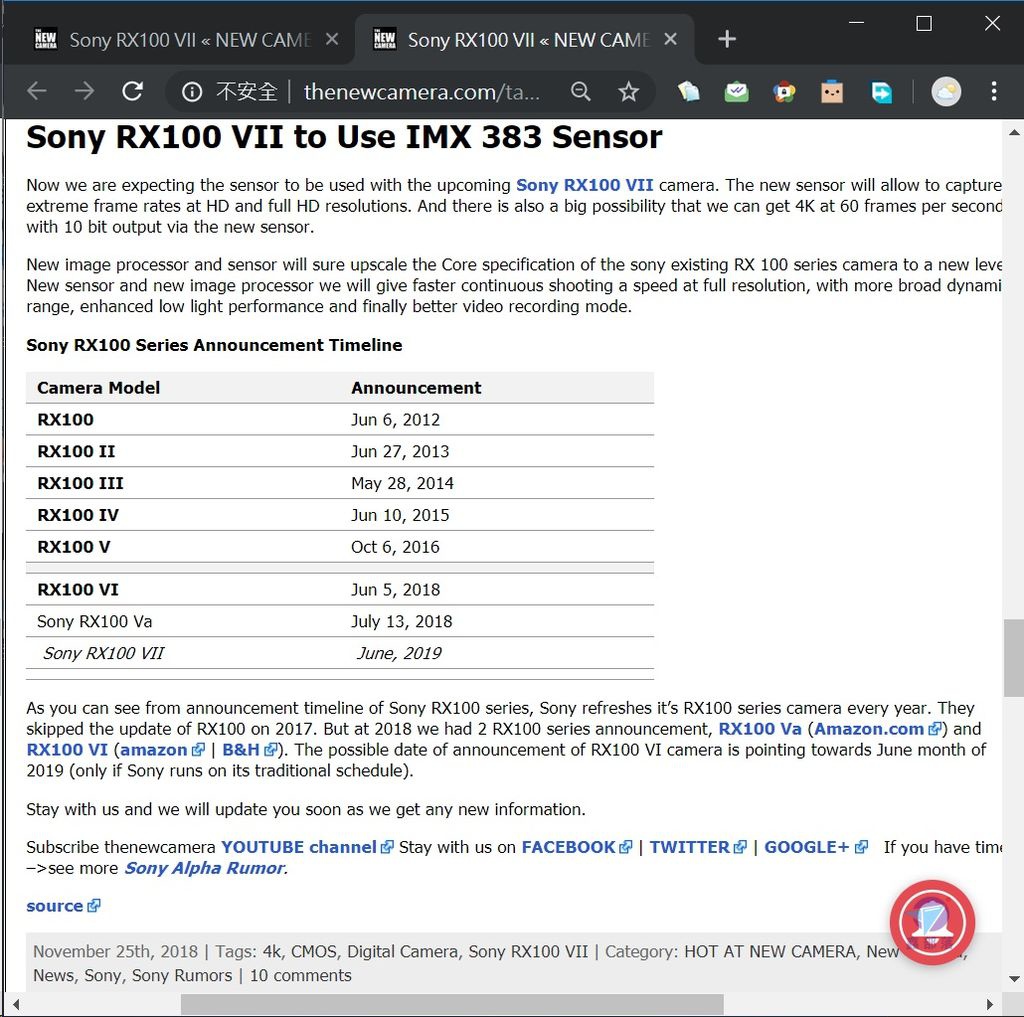Select the active Sony RX100 VII tab
Screen dimensions: 1024x1017
(x=524, y=40)
